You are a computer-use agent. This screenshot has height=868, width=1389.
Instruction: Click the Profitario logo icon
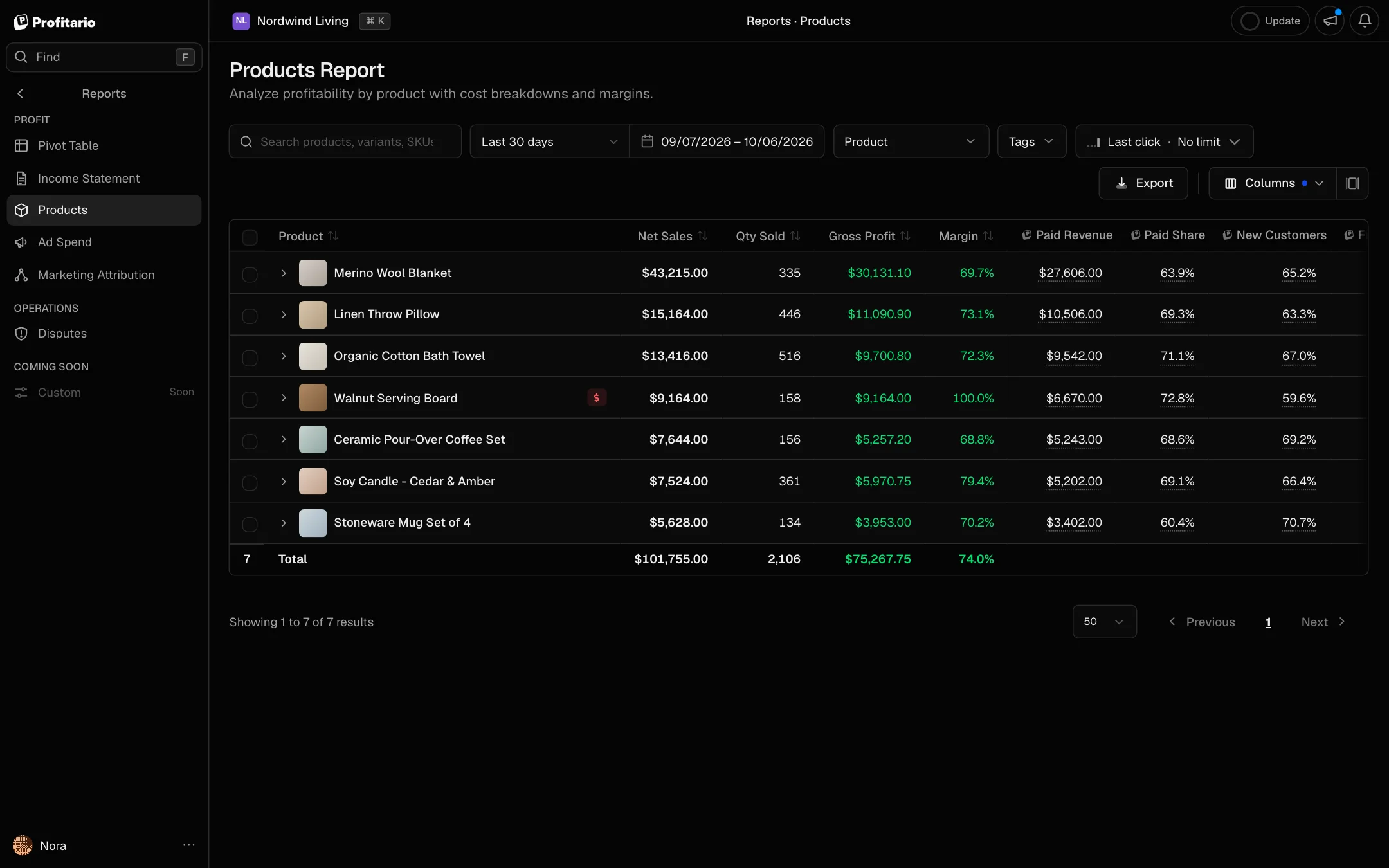[x=21, y=22]
